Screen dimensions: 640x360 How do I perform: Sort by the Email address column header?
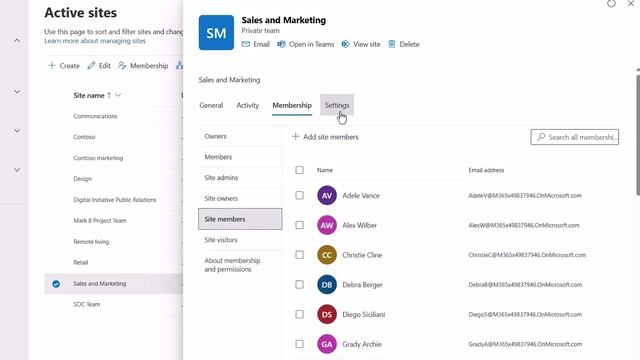[486, 170]
